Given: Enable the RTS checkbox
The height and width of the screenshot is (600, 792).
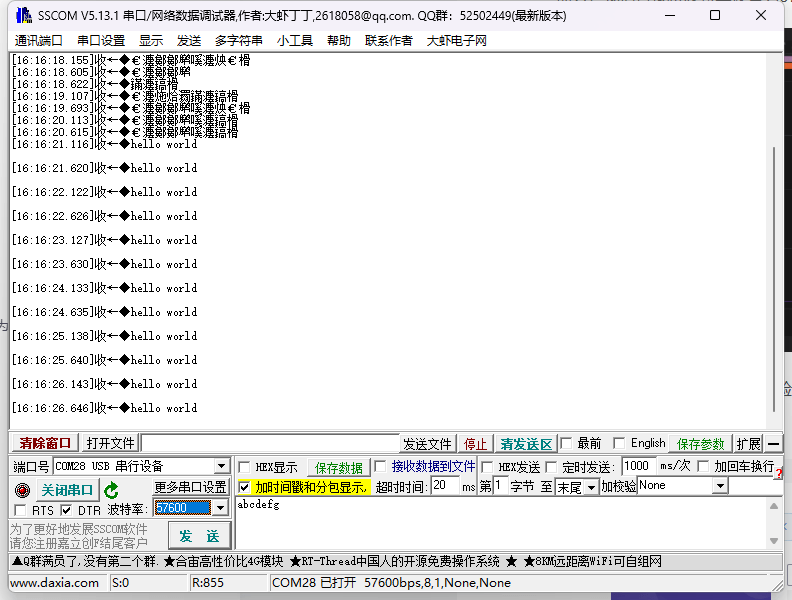Looking at the screenshot, I should pyautogui.click(x=20, y=510).
